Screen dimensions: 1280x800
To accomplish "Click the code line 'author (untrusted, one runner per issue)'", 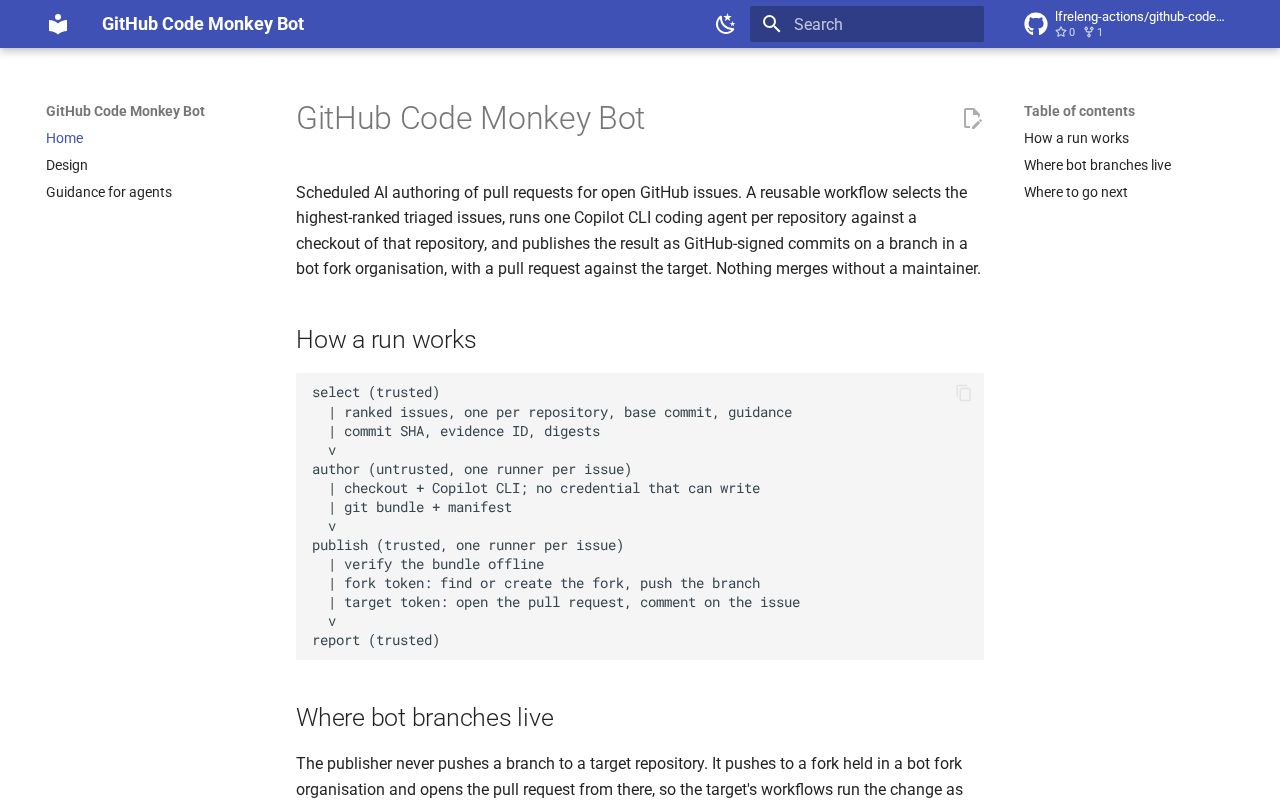I will click(472, 469).
